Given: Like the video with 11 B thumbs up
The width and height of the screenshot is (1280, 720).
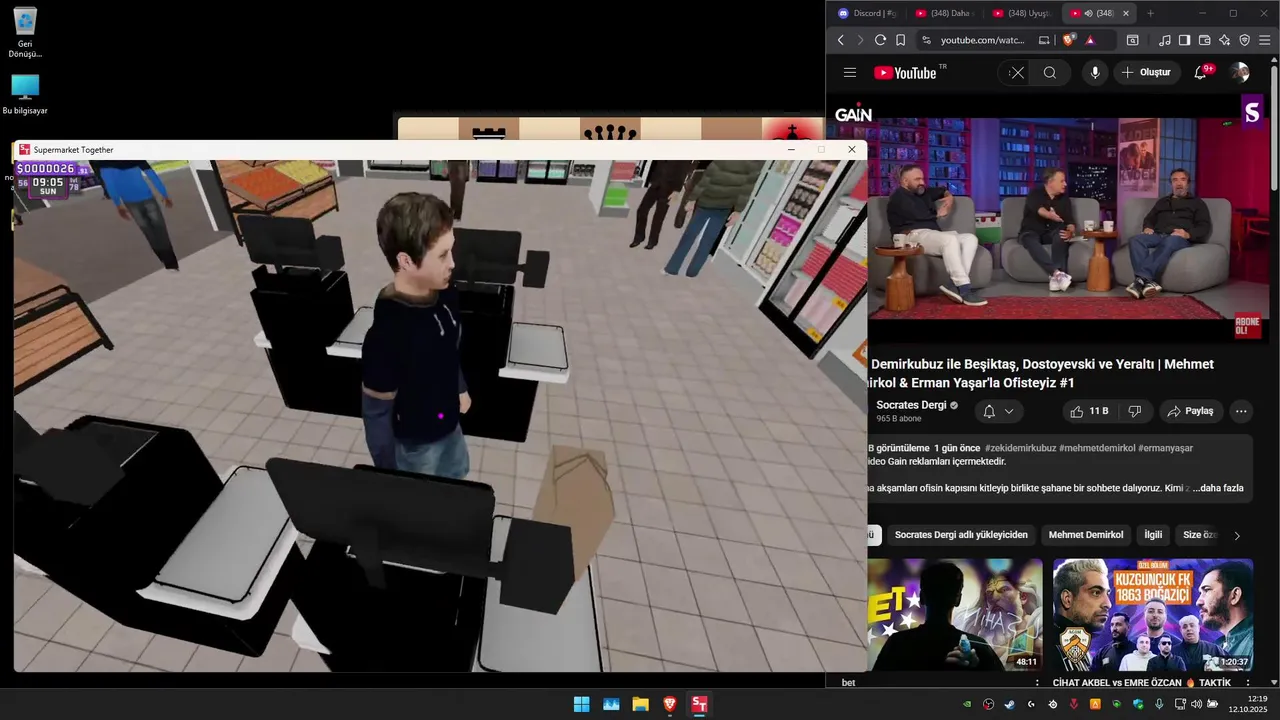Looking at the screenshot, I should 1089,411.
